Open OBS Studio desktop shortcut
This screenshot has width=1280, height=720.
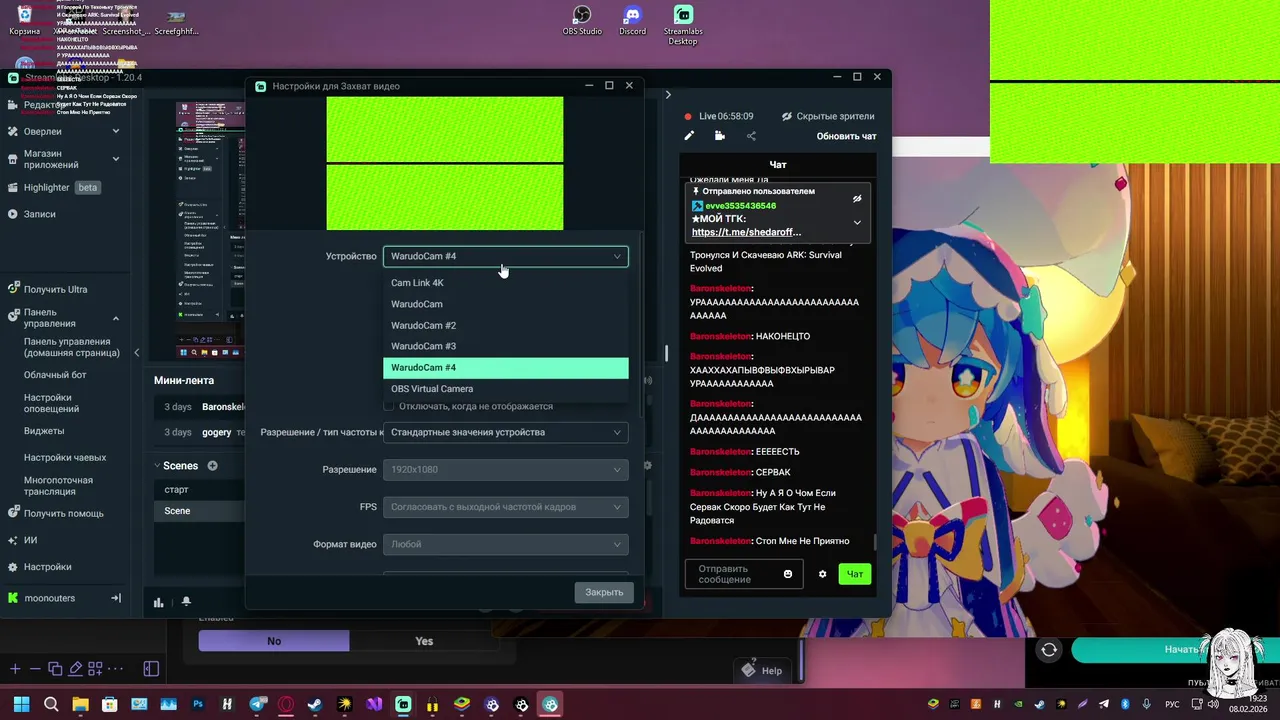point(582,20)
